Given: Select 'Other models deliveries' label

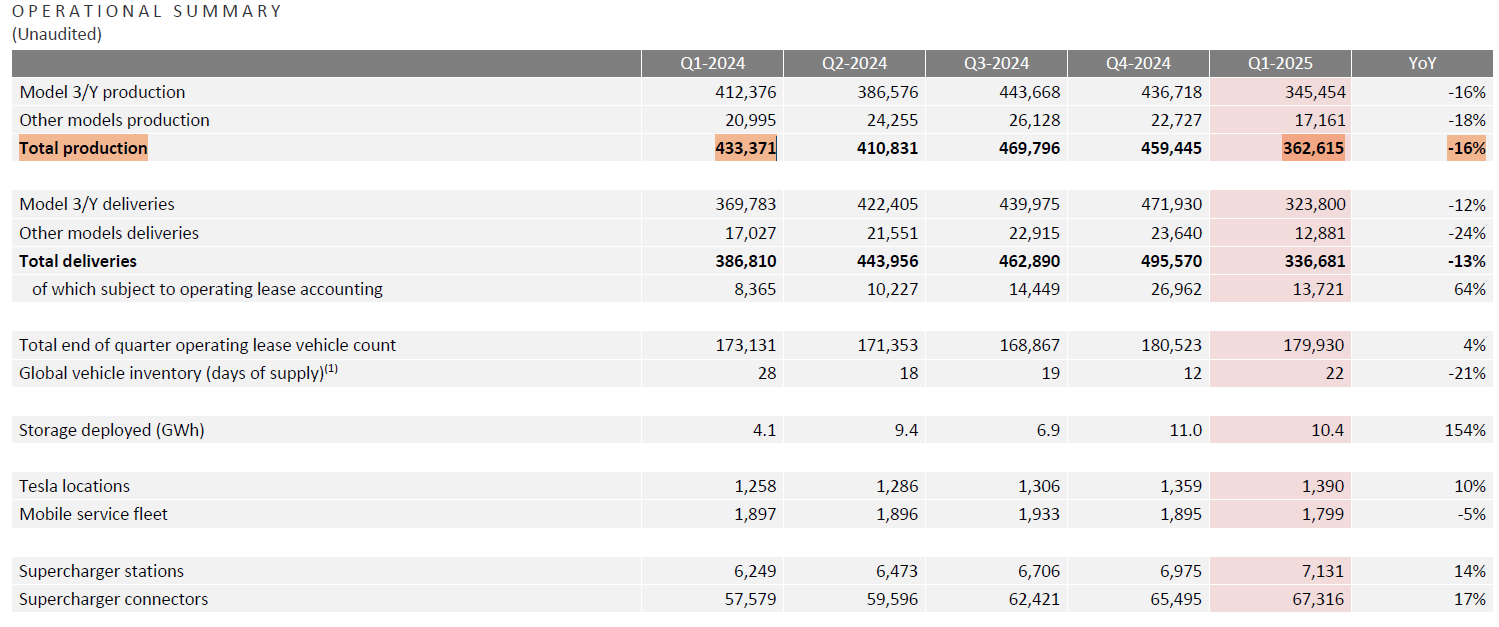Looking at the screenshot, I should click(x=109, y=233).
